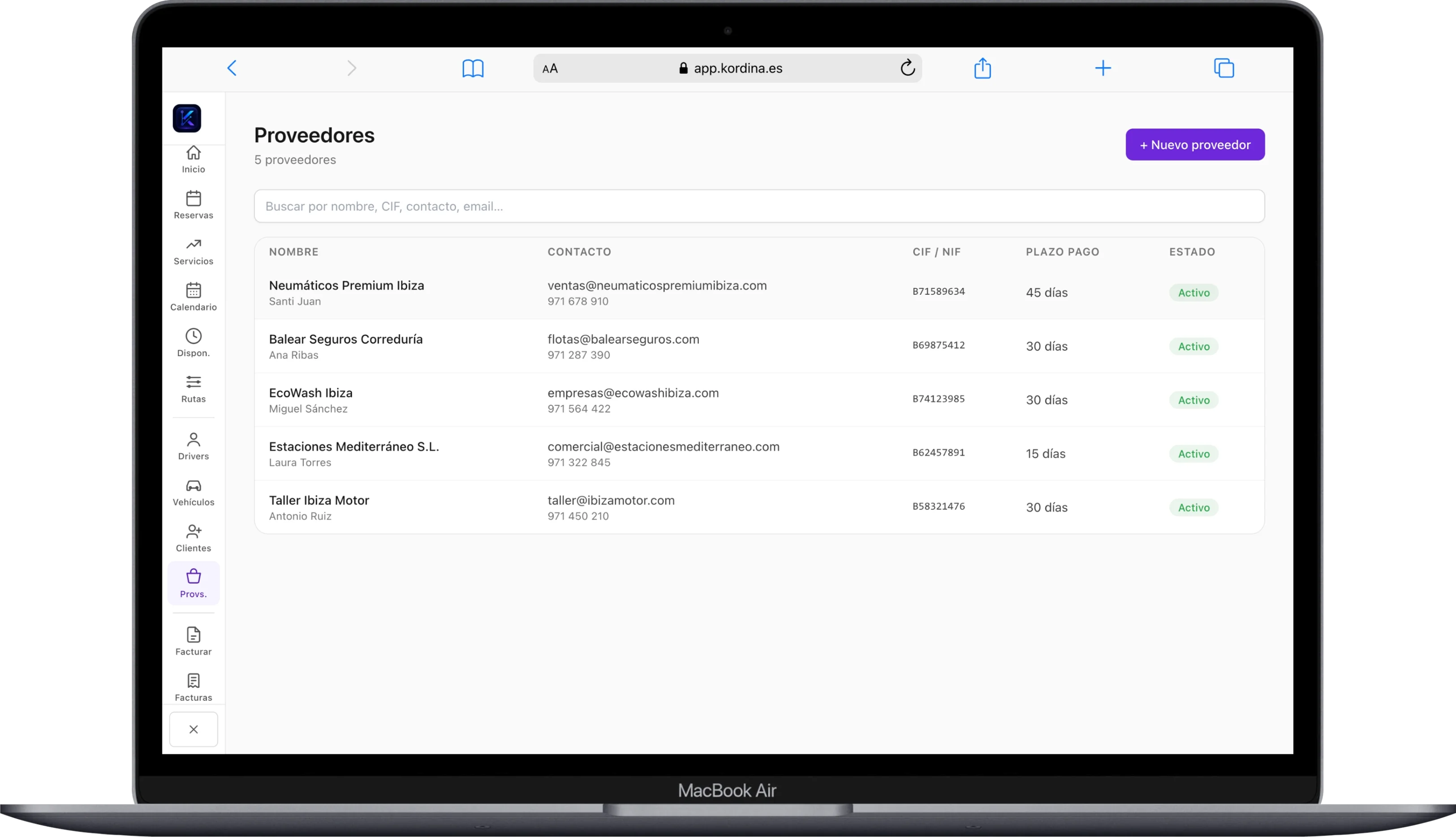1456x837 pixels.
Task: Reload the page in the address bar
Action: tap(907, 68)
